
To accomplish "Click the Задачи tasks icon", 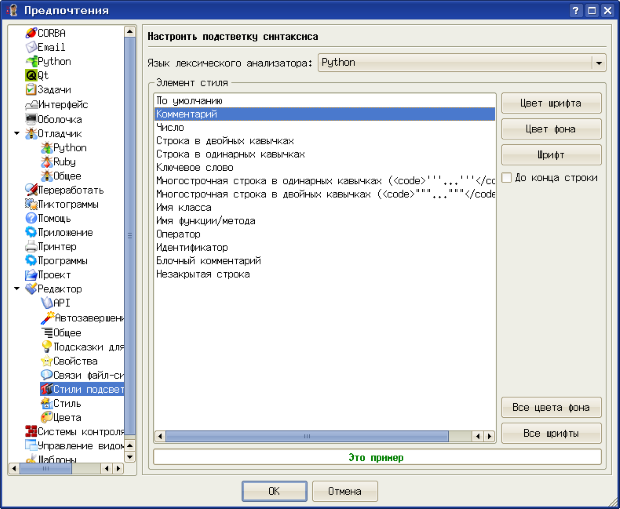I will (x=30, y=90).
